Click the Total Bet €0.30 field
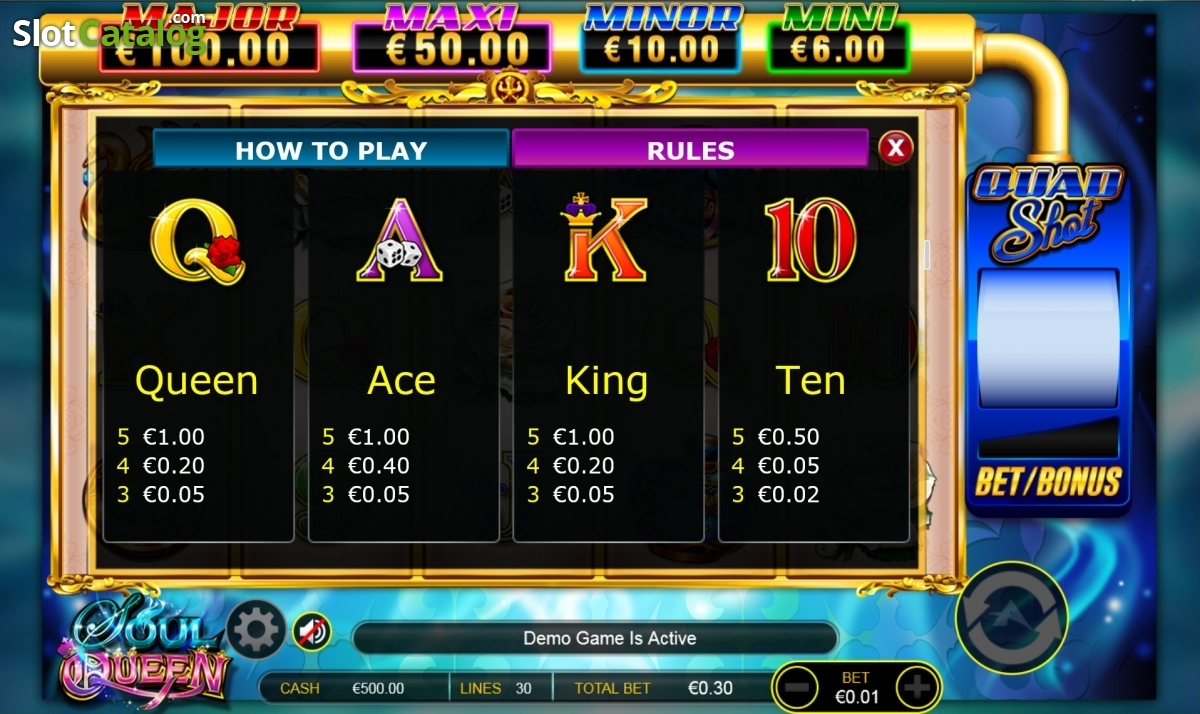Screen dimensions: 1200x714 point(656,688)
